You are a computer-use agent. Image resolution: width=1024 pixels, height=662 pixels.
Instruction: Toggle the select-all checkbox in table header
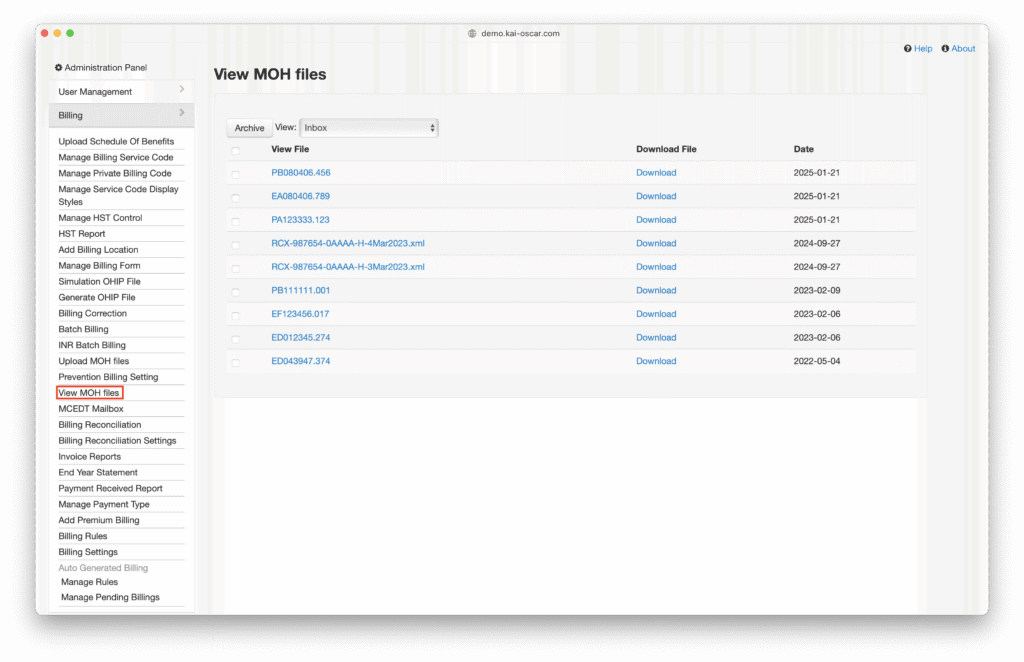[236, 150]
